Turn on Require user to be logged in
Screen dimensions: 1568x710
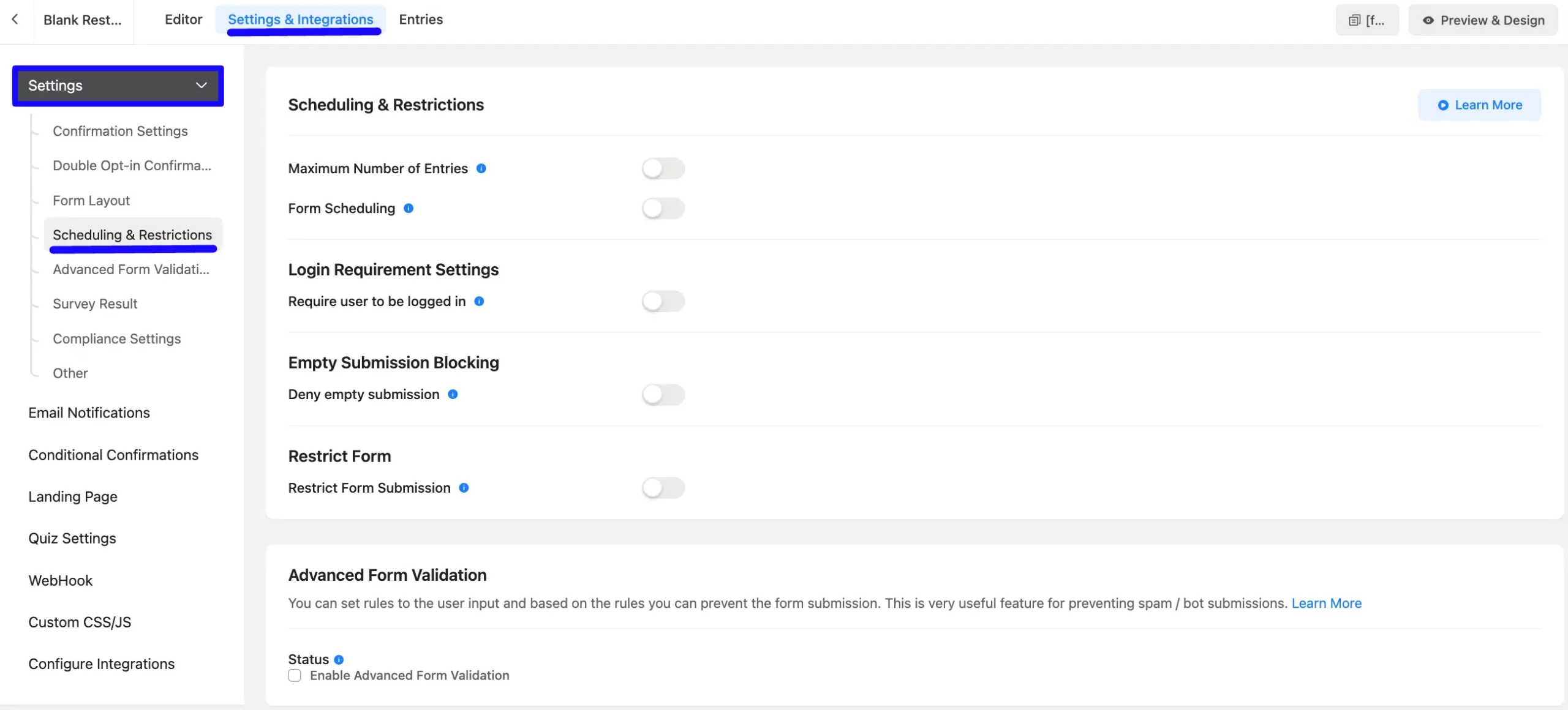coord(663,301)
